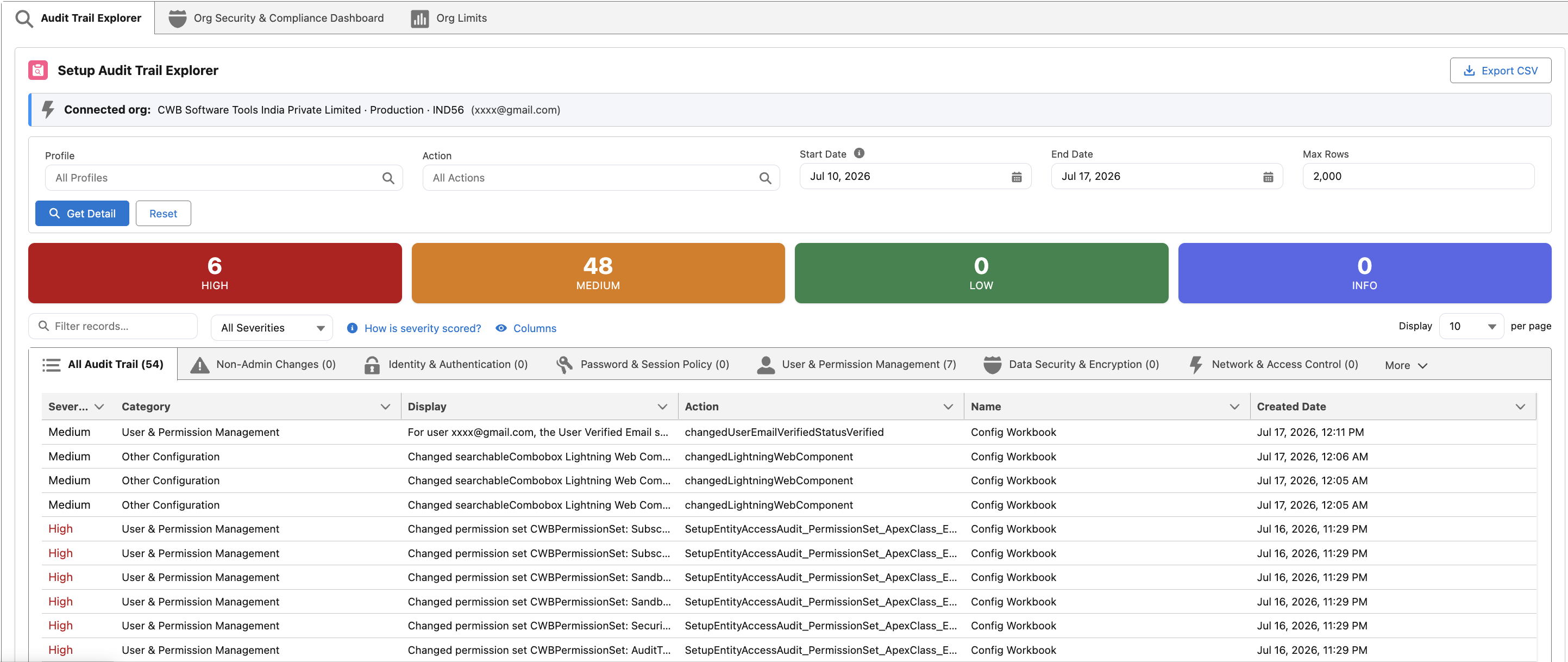
Task: Open the All Severities dropdown
Action: coord(272,328)
